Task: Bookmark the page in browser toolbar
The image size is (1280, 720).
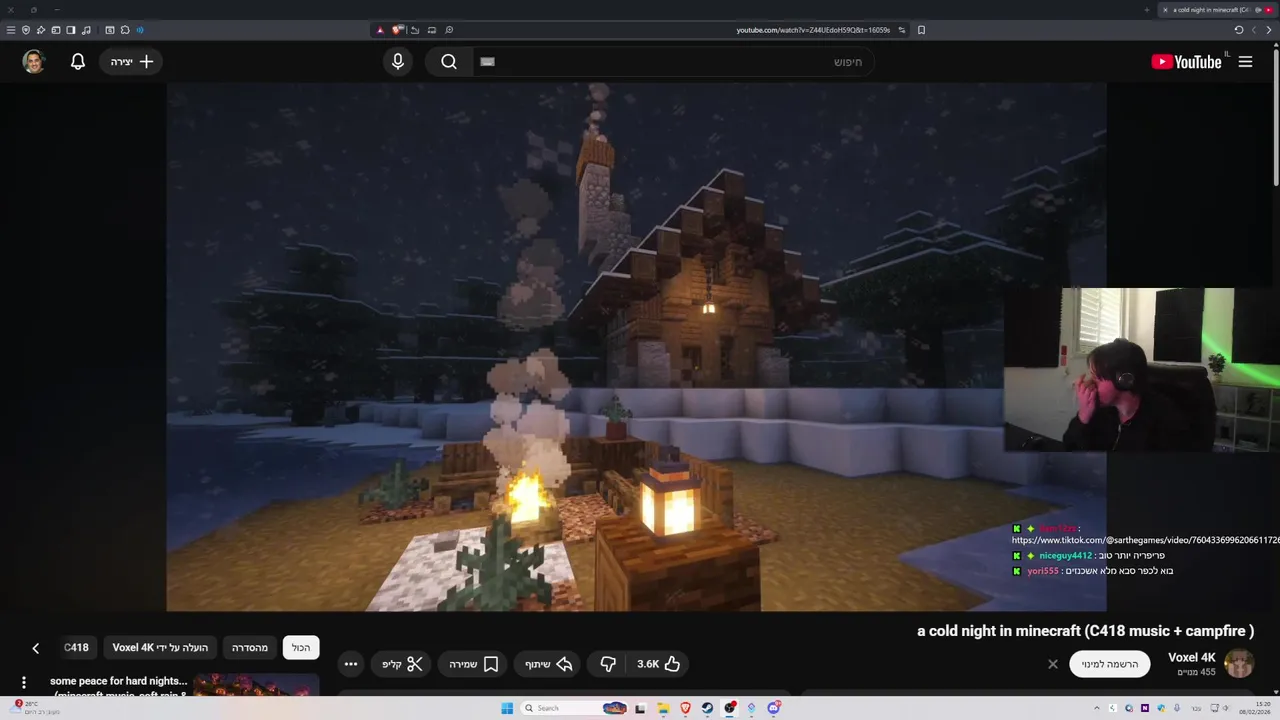Action: pyautogui.click(x=921, y=30)
